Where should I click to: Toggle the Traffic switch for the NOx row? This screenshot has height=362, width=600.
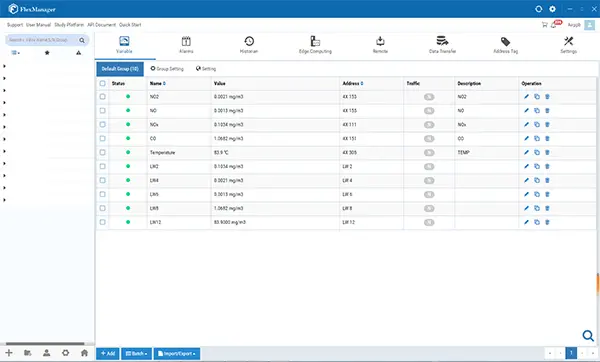point(429,125)
